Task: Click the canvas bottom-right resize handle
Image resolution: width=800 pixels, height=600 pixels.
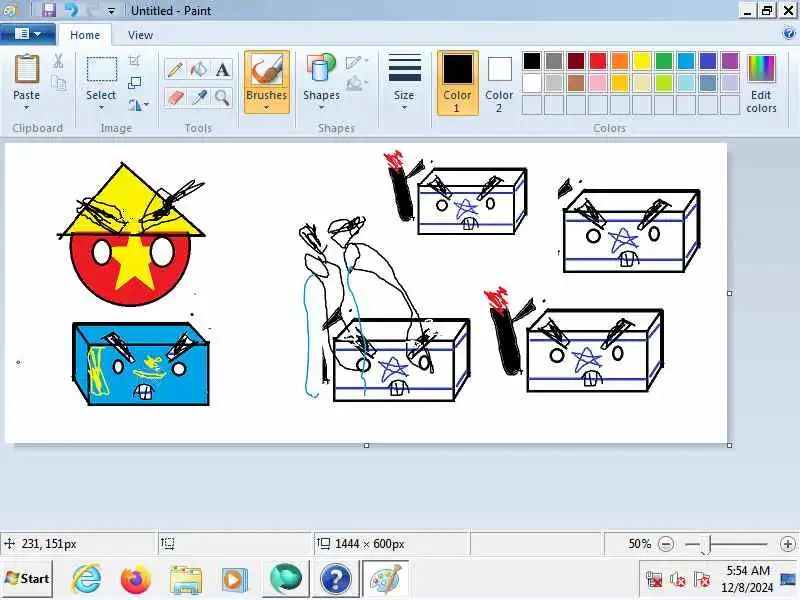Action: tap(730, 445)
